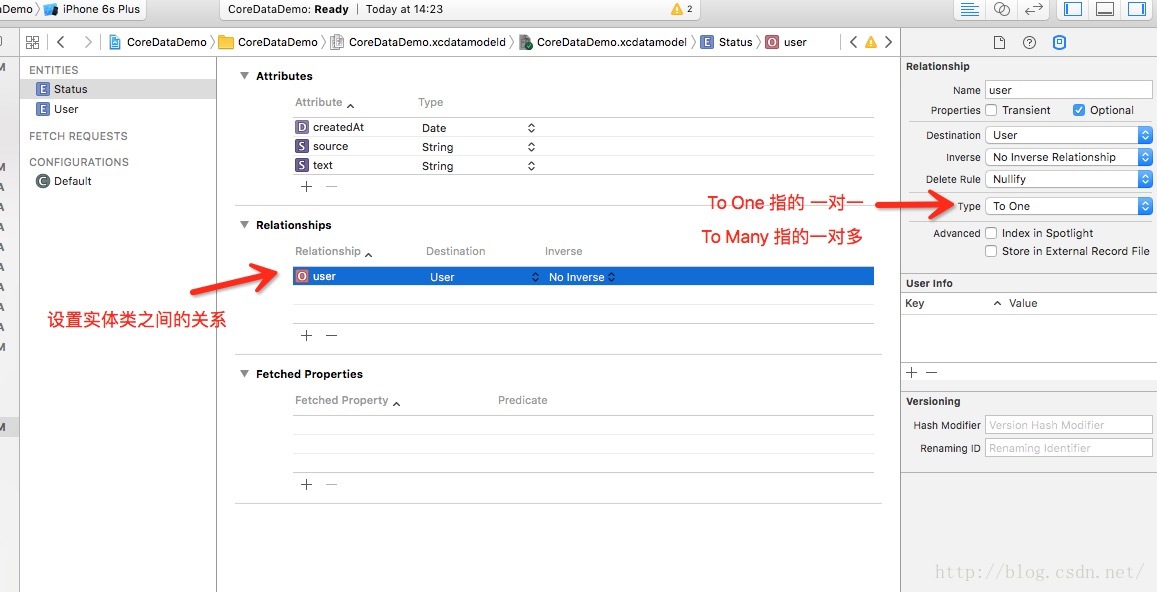Enable Index in Spotlight
The width and height of the screenshot is (1157, 592).
pyautogui.click(x=992, y=233)
